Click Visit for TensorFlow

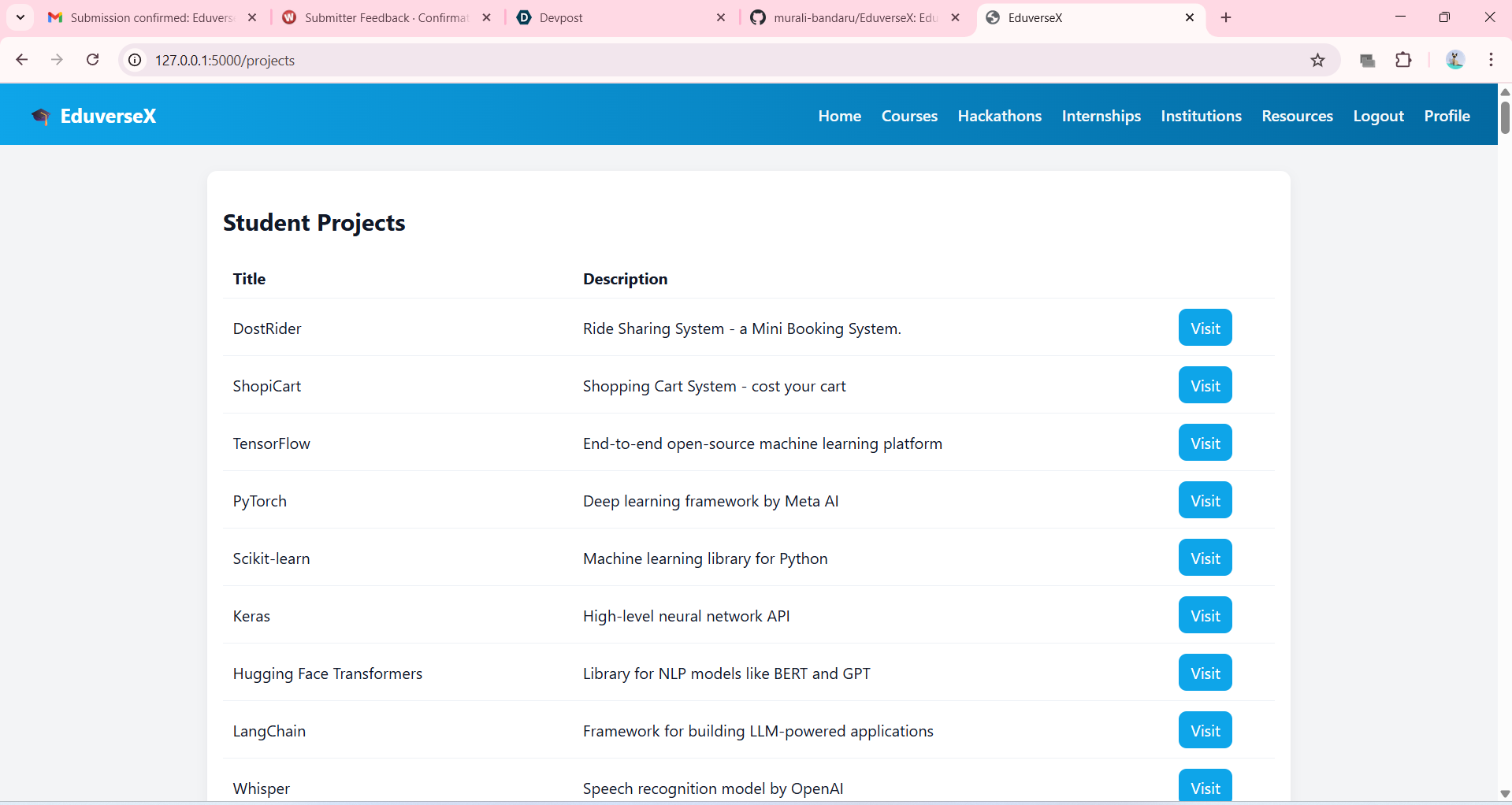pos(1205,443)
